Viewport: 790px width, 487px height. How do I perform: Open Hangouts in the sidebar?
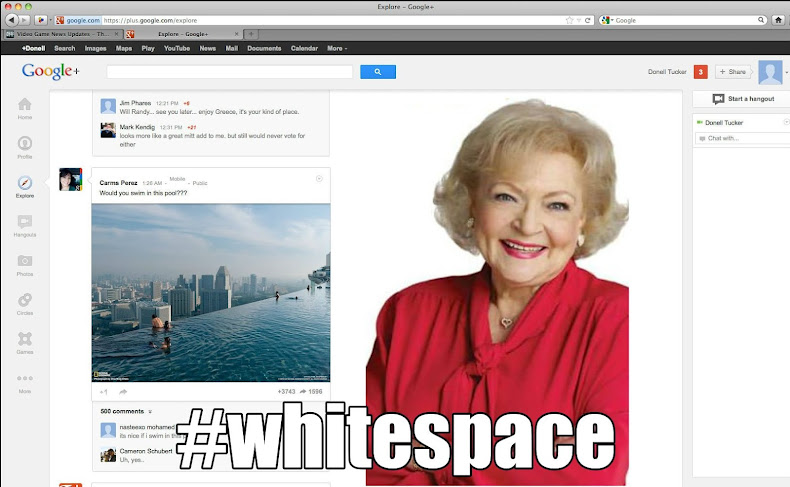(x=25, y=222)
